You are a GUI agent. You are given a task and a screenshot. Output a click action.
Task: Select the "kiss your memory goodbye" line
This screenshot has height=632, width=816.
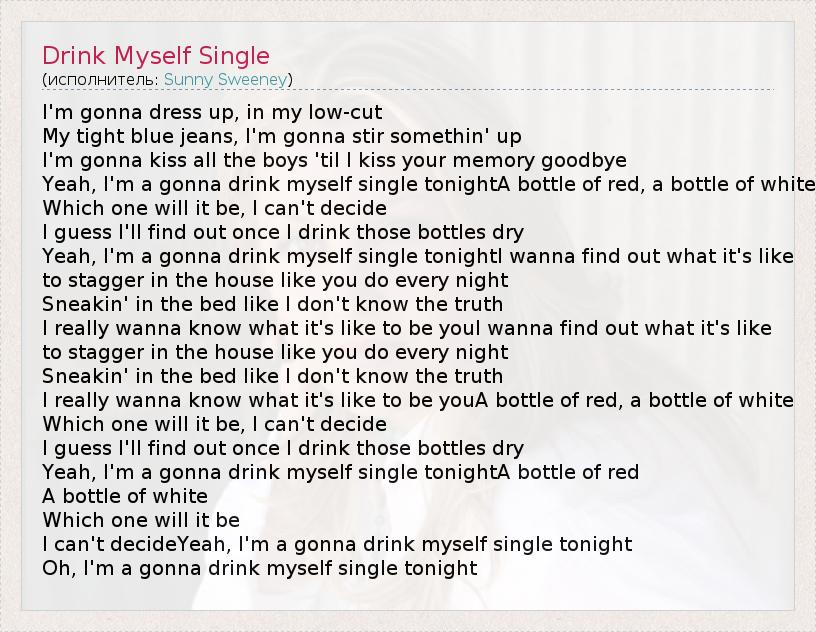click(x=334, y=160)
